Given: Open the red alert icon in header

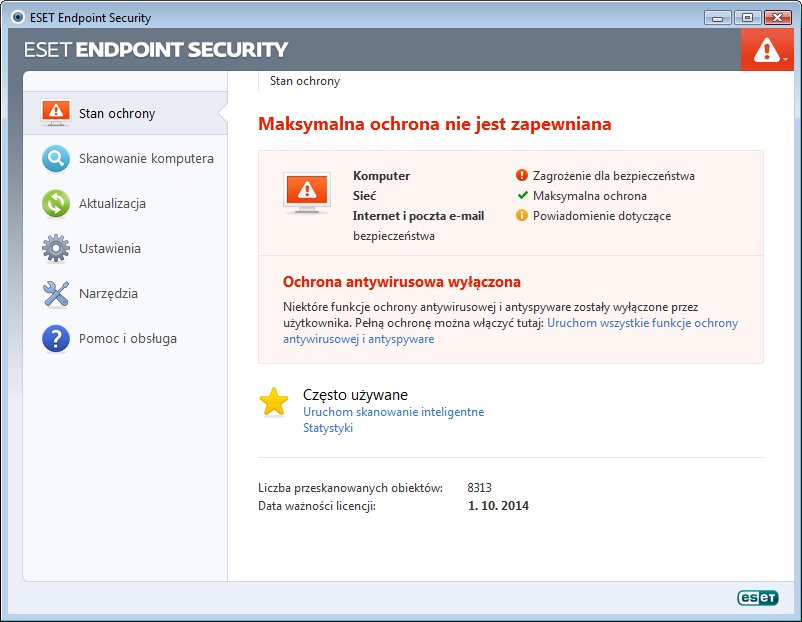Looking at the screenshot, I should (x=767, y=50).
